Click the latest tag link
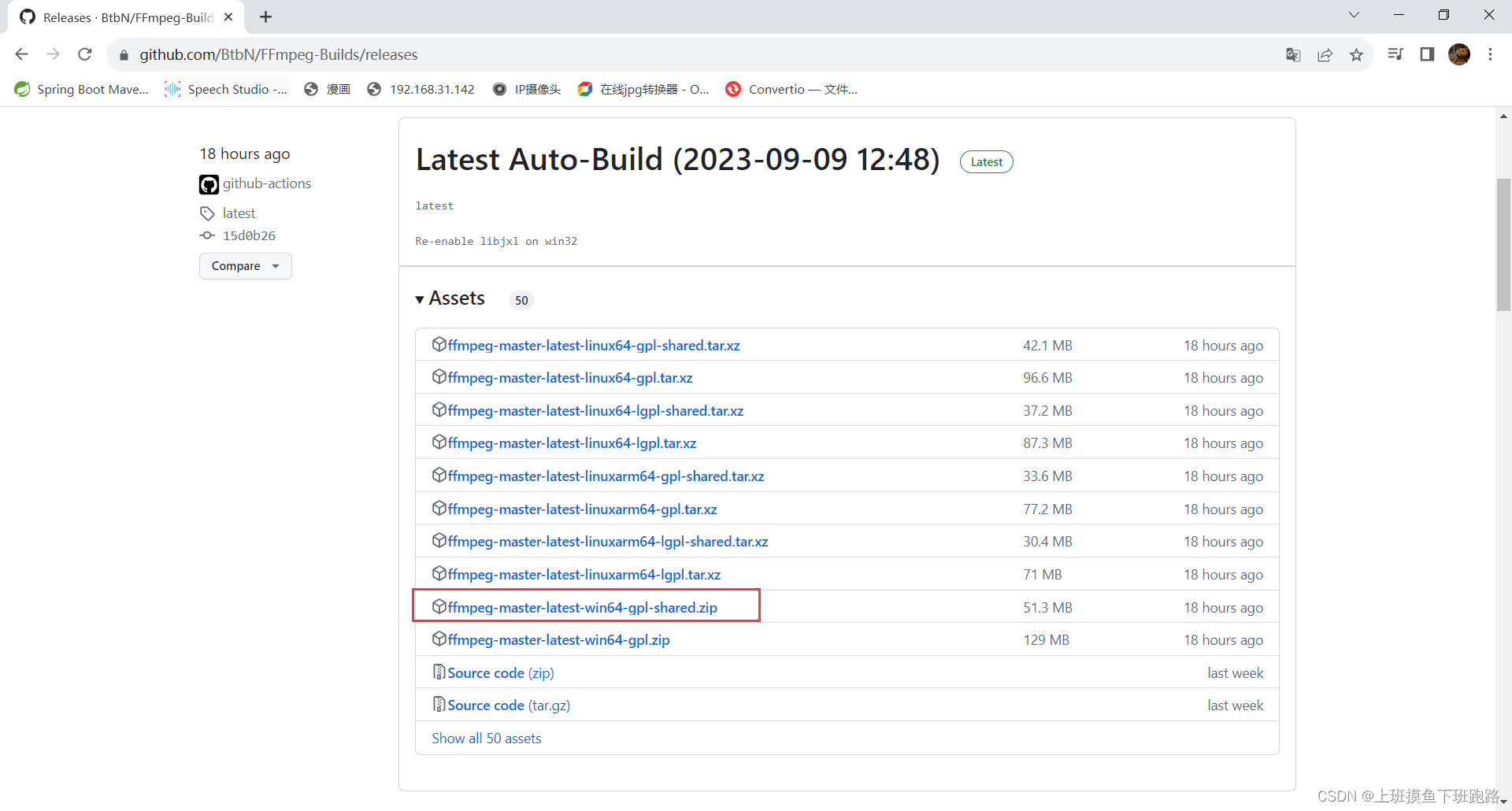 [x=239, y=213]
